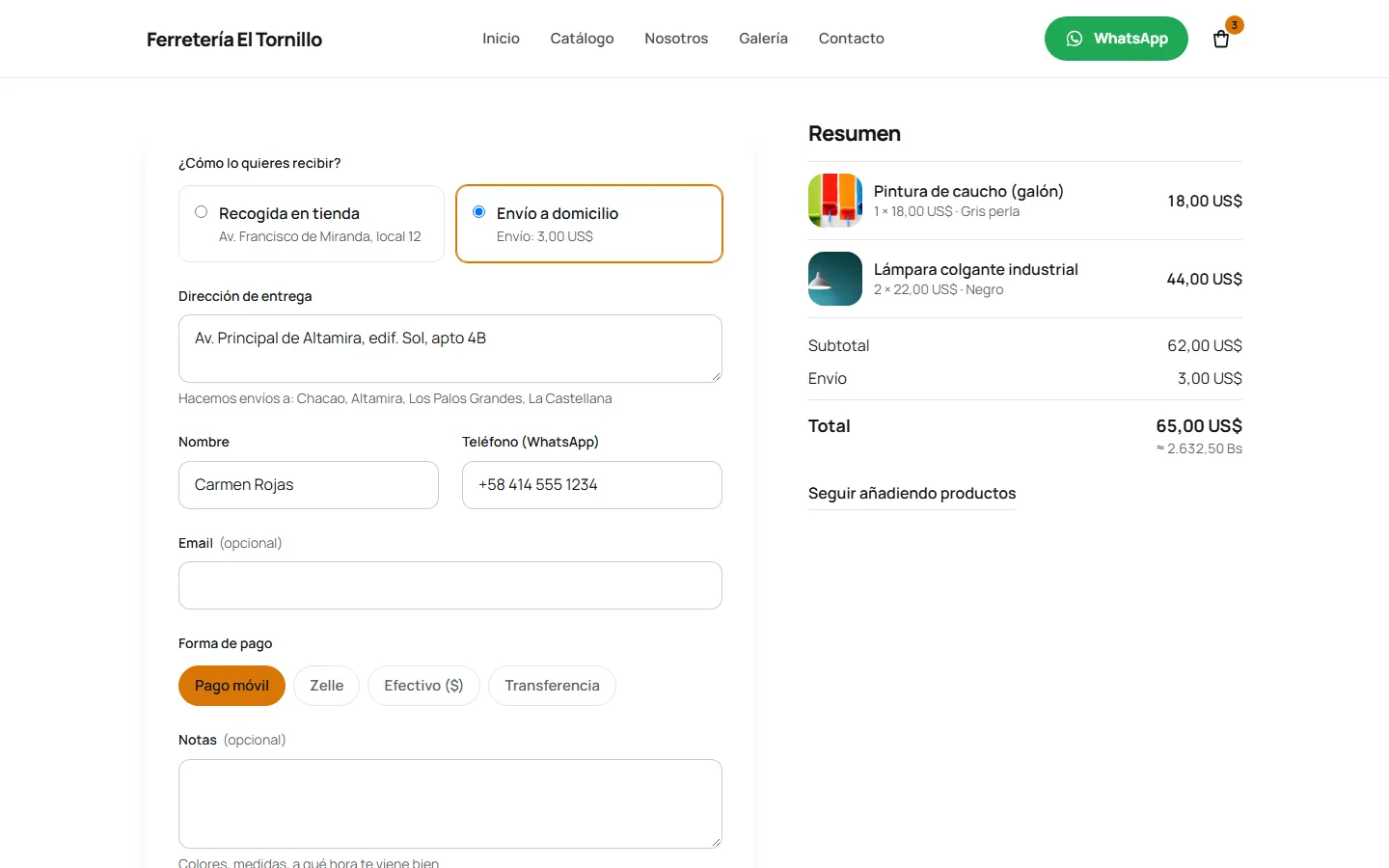Click the 3,00 US$ shipping cost in summary
1389x868 pixels.
click(1210, 378)
